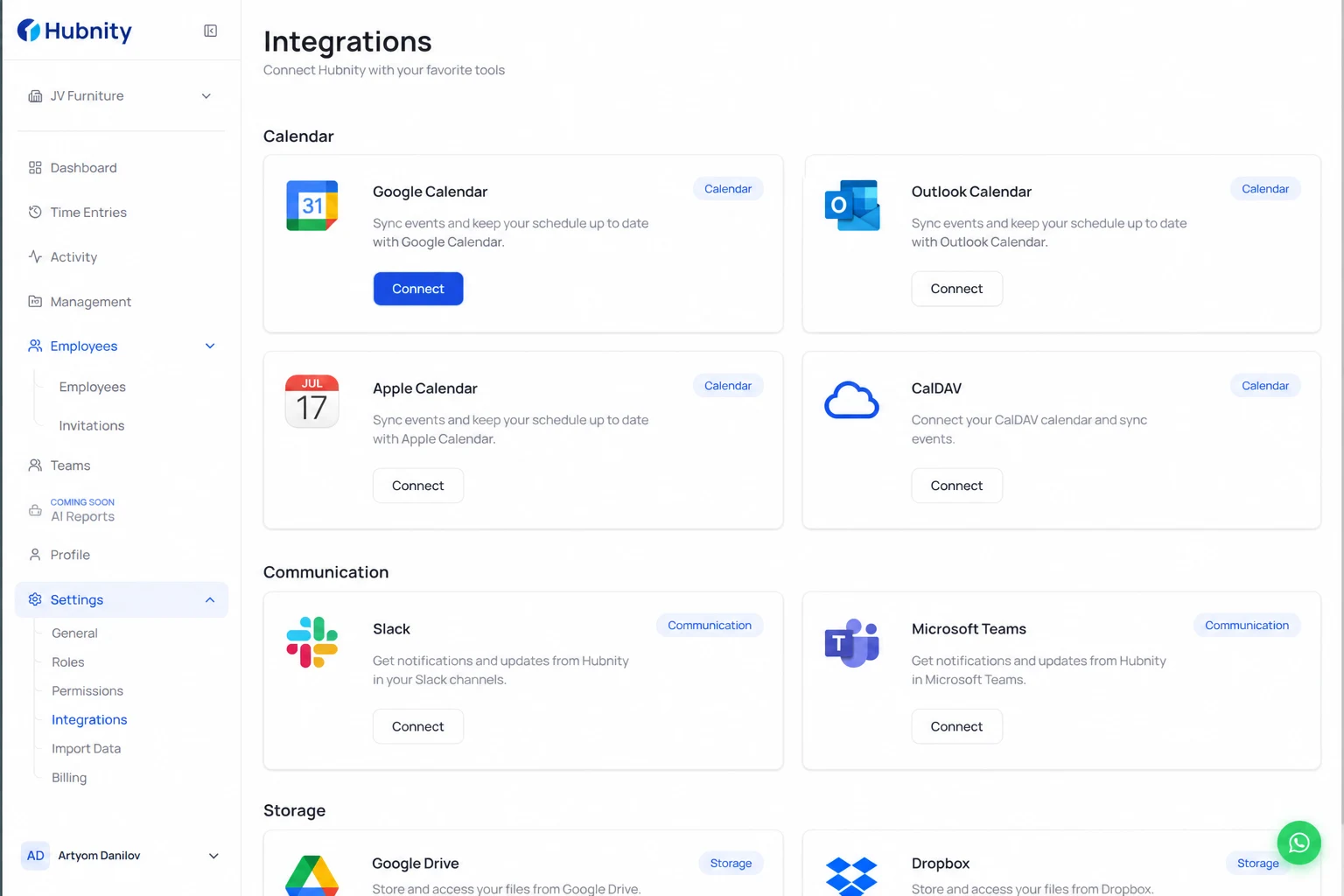Image resolution: width=1344 pixels, height=896 pixels.
Task: Click the Outlook Calendar logo
Action: click(852, 206)
